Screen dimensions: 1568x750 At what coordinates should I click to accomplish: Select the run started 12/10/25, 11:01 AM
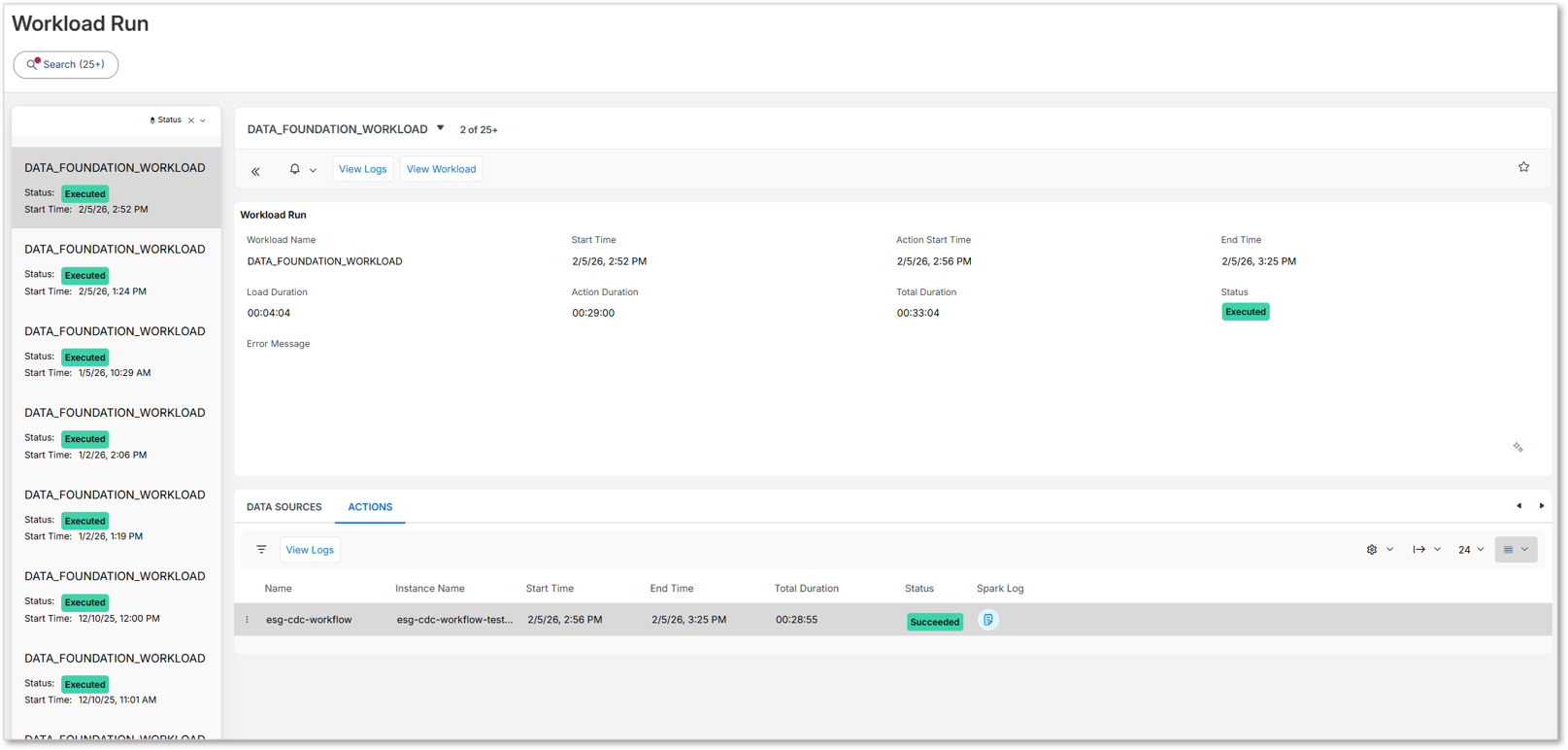coord(117,678)
